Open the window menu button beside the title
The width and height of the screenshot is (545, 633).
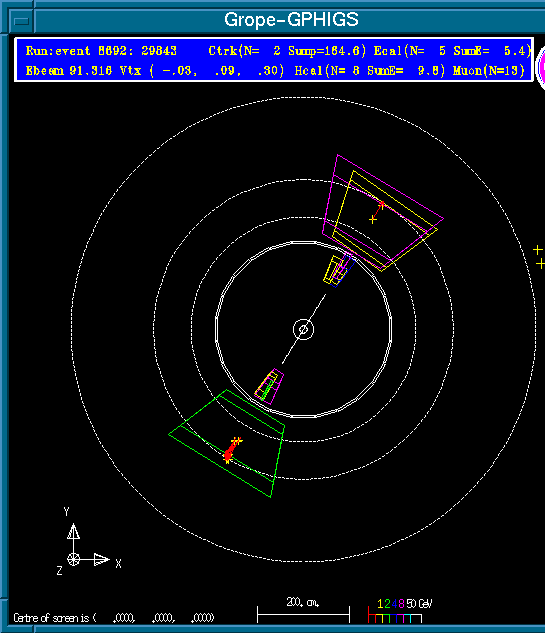pyautogui.click(x=21, y=20)
